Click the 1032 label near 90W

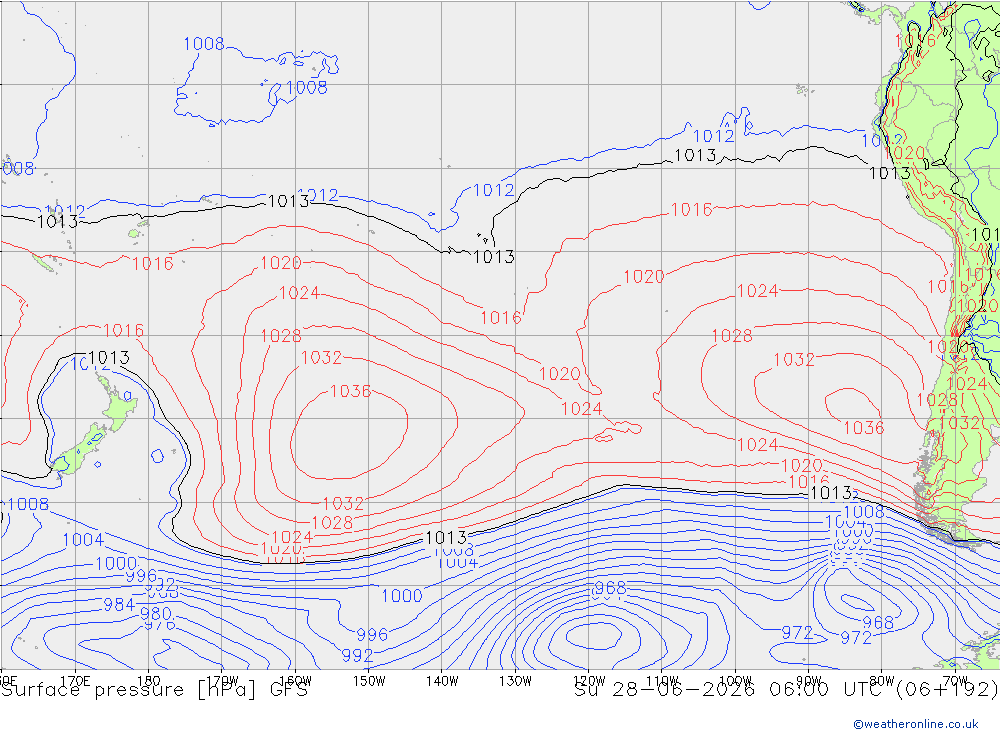click(x=794, y=360)
